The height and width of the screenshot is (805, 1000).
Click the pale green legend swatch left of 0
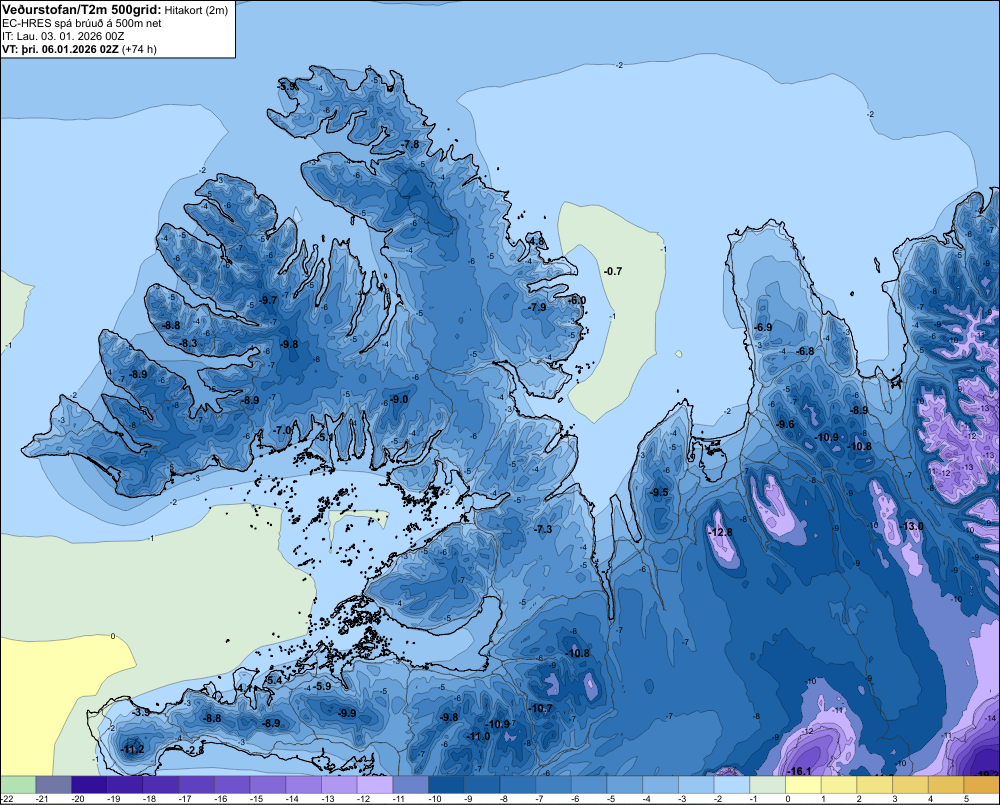pyautogui.click(x=767, y=785)
